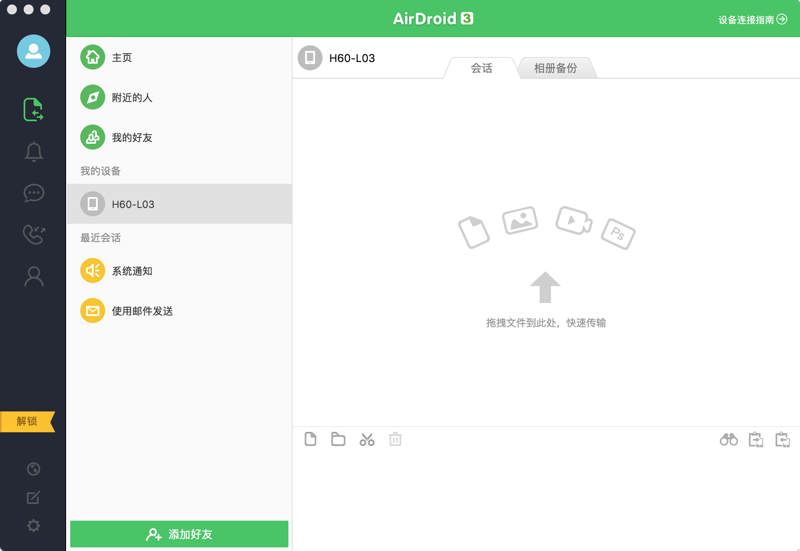Click the 添加好友 add friend button
Viewport: 800px width, 551px height.
179,534
